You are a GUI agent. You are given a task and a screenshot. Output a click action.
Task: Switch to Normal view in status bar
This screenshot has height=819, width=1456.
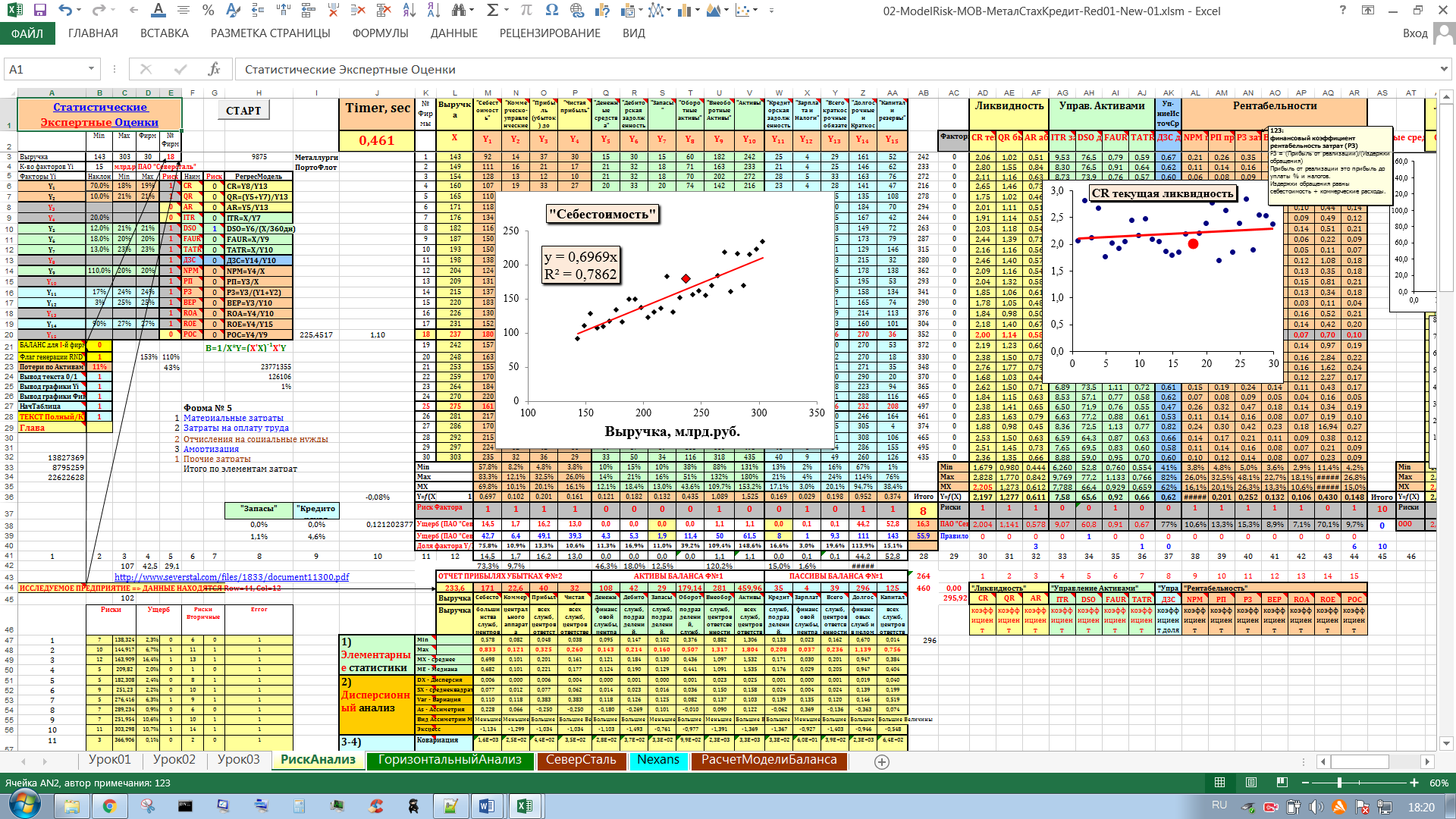[1219, 783]
